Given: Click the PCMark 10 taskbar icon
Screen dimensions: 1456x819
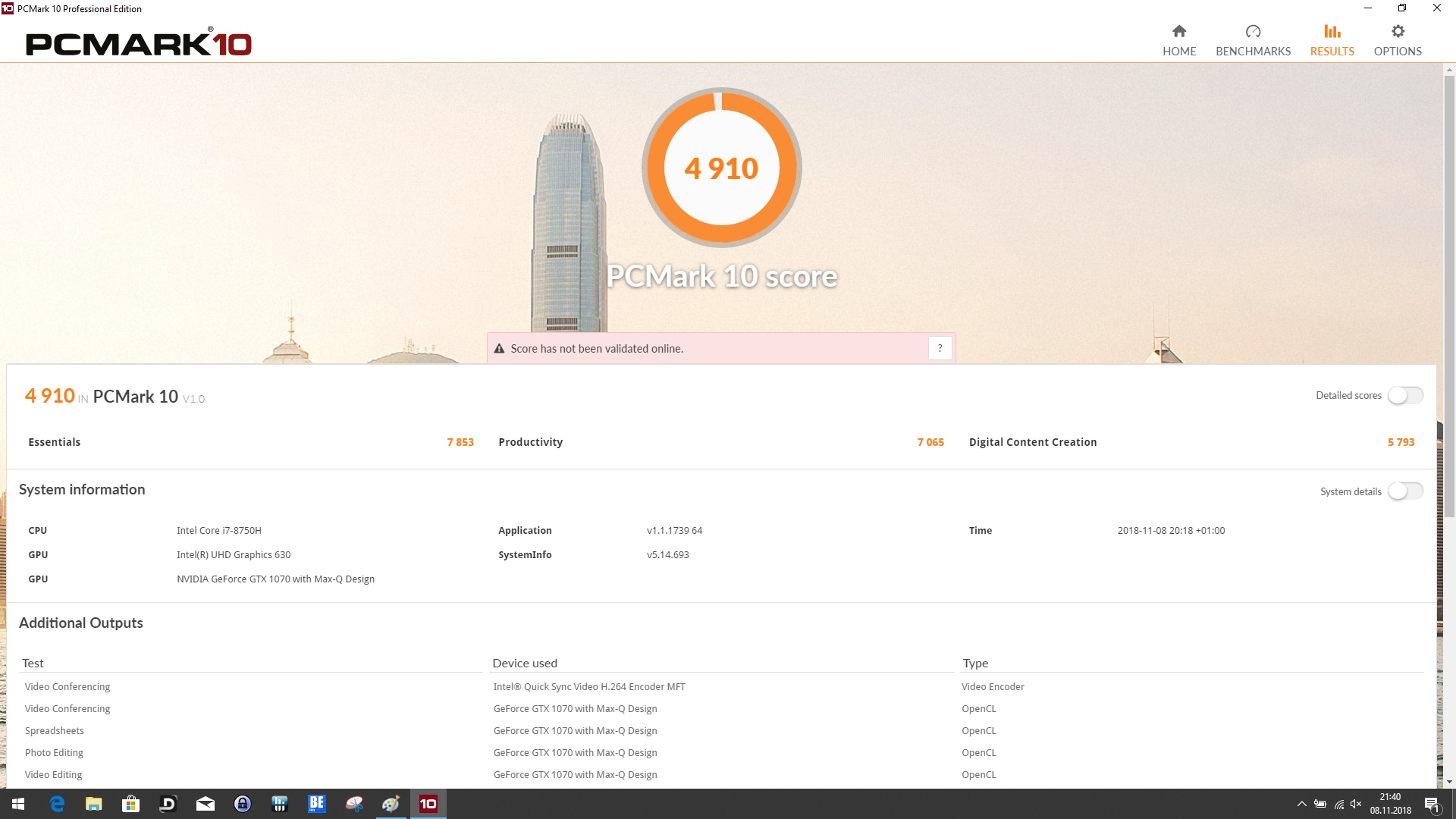Looking at the screenshot, I should click(428, 804).
